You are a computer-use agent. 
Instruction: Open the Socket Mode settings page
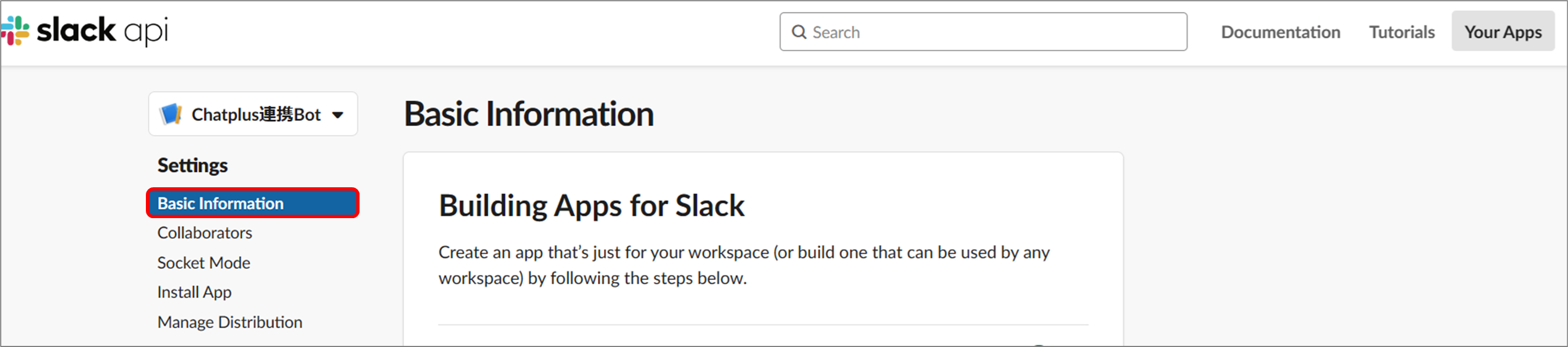(x=203, y=262)
